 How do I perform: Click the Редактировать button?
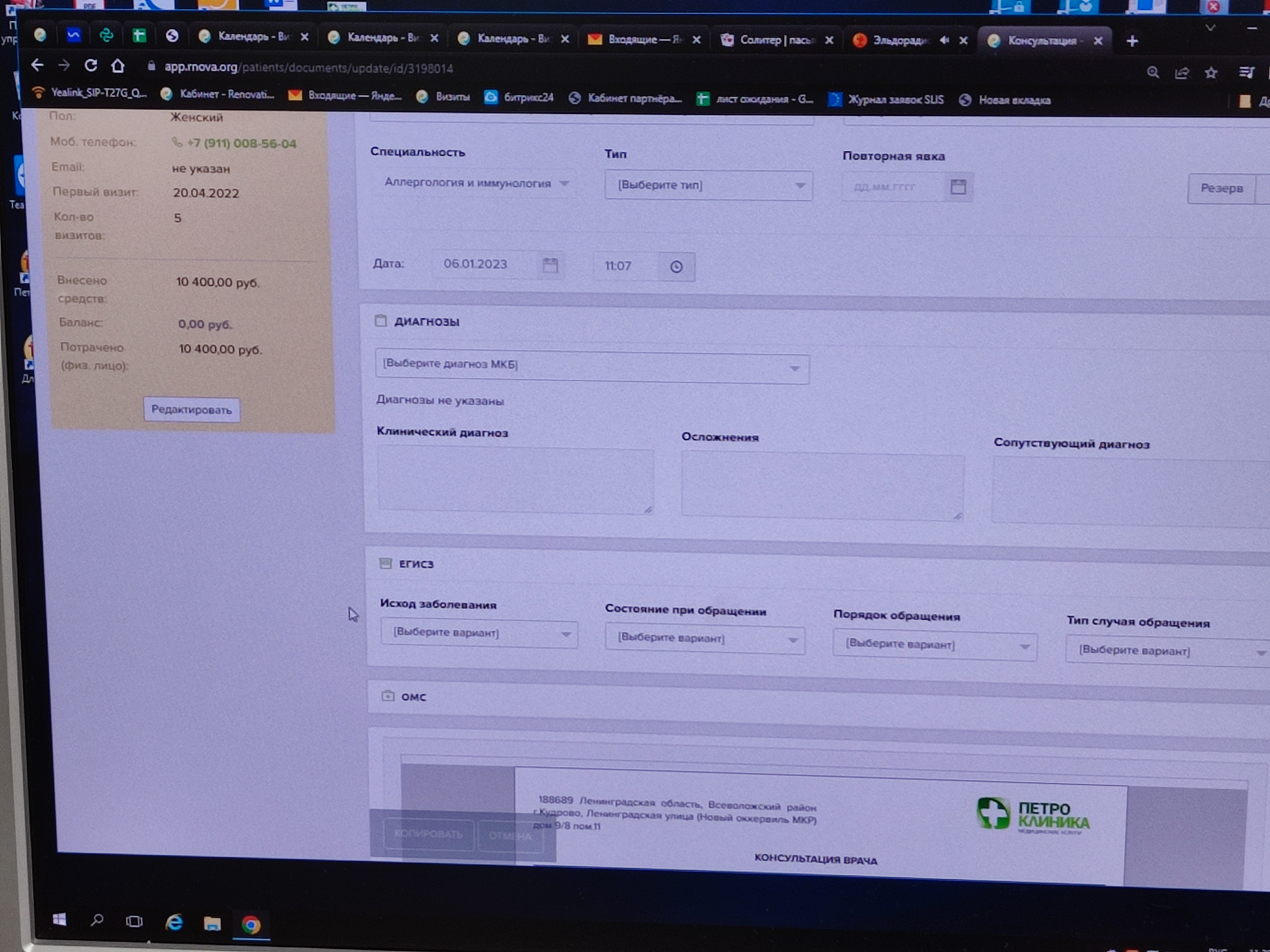coord(191,410)
